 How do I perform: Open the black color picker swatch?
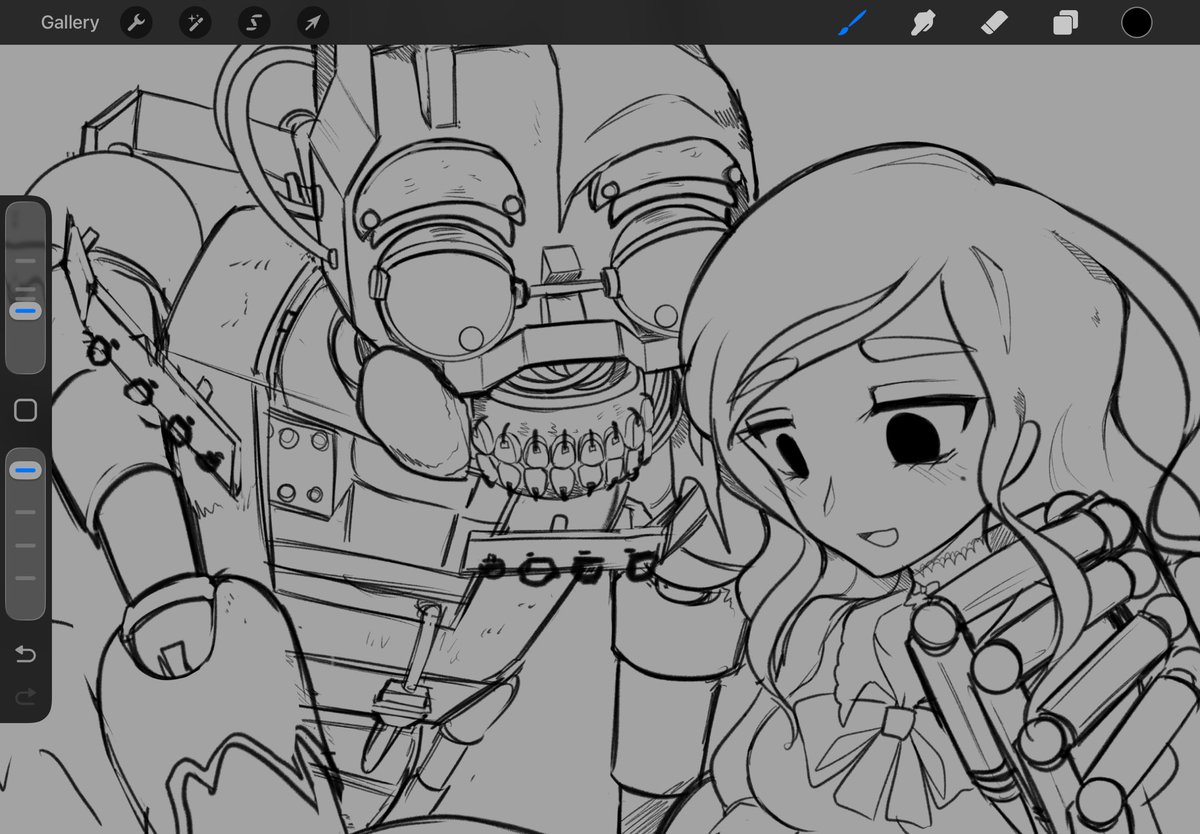(x=1136, y=22)
